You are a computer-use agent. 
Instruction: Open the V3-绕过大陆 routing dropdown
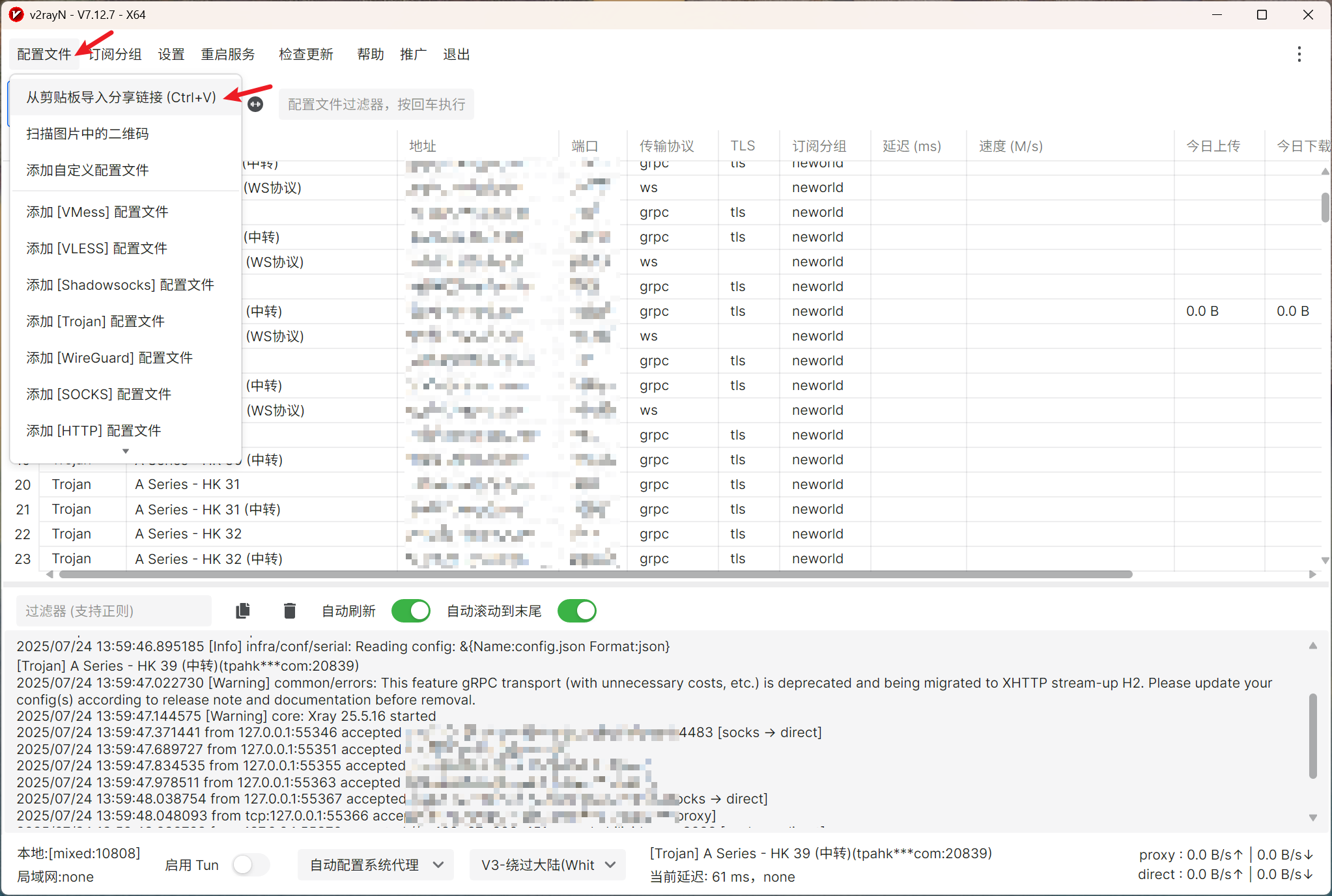pyautogui.click(x=548, y=865)
